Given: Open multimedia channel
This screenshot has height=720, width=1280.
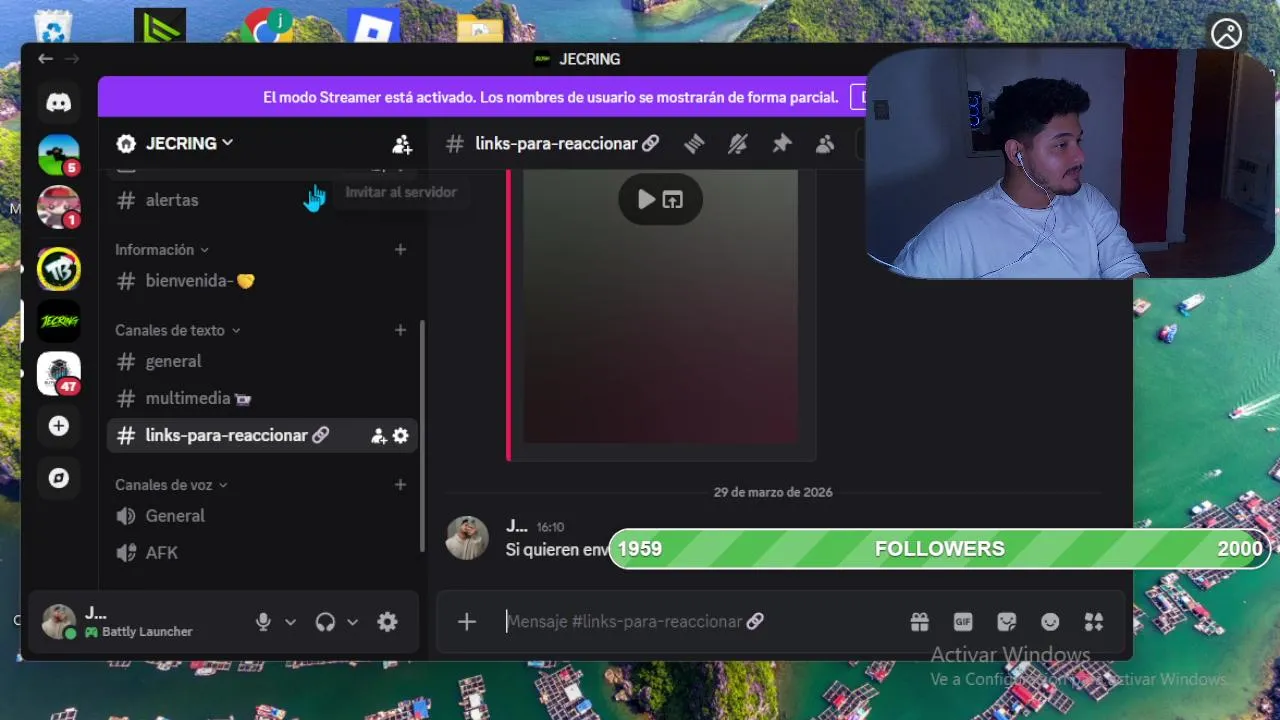Looking at the screenshot, I should (263, 398).
